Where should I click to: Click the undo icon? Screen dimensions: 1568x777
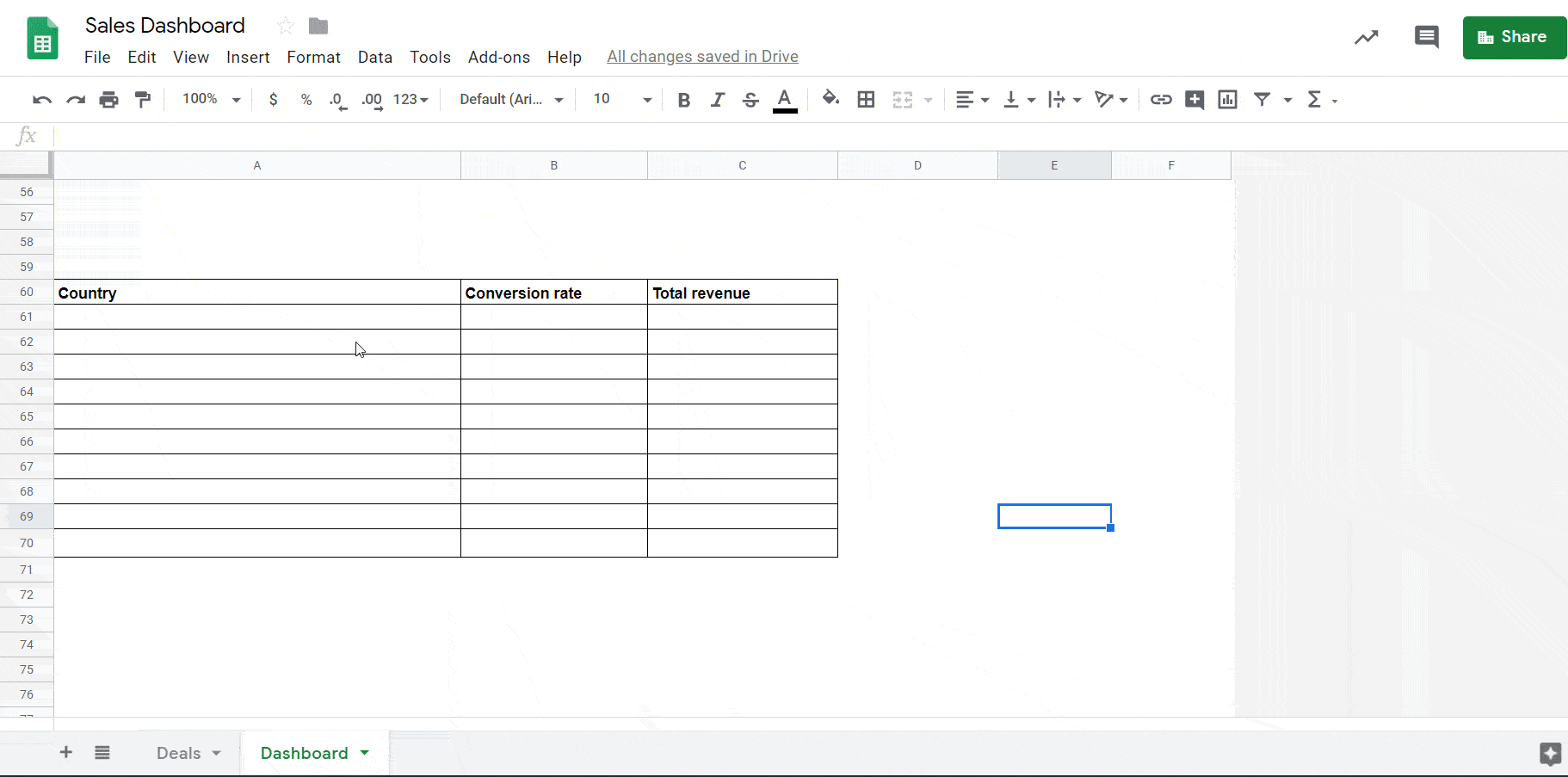click(41, 99)
